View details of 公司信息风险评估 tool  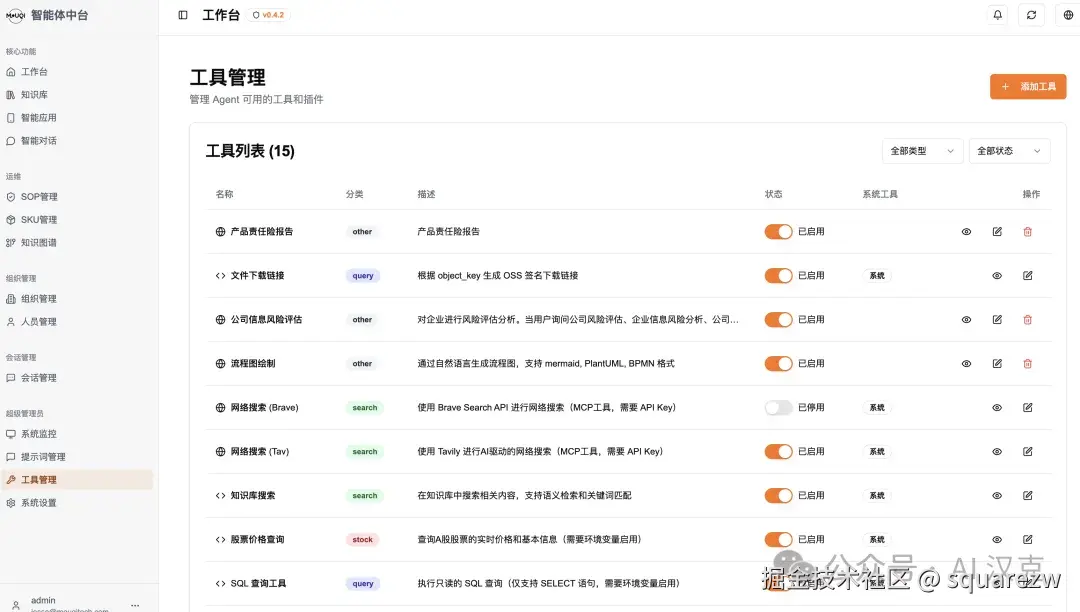click(966, 320)
